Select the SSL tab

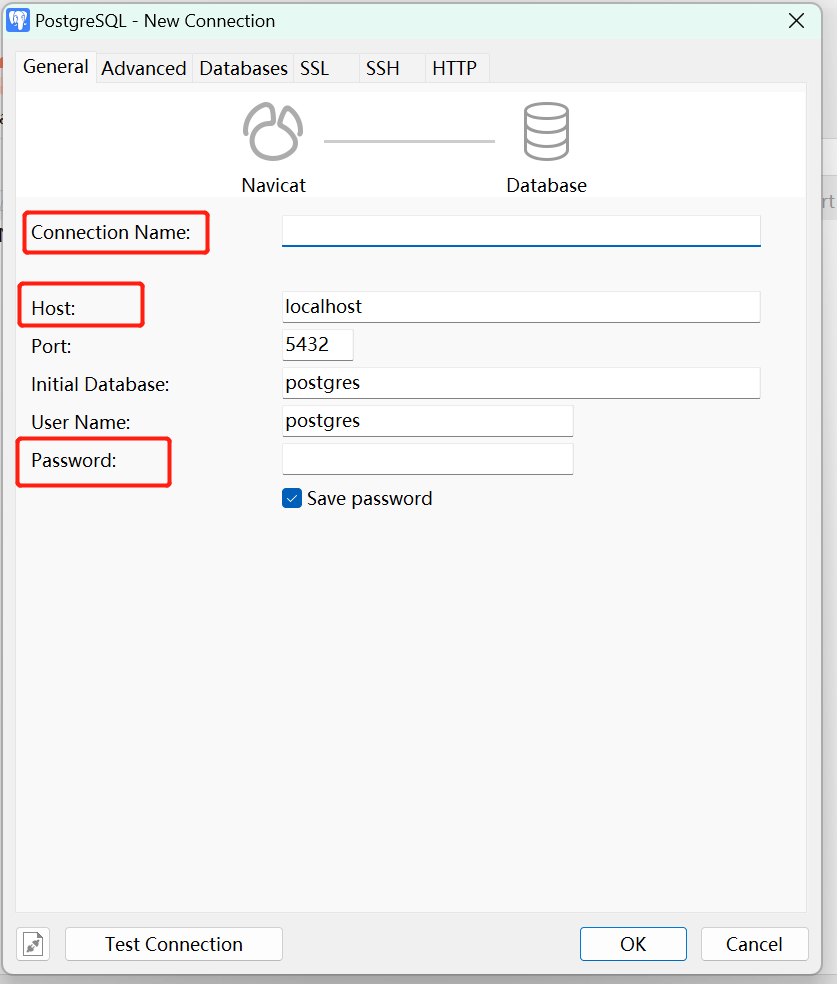coord(314,68)
